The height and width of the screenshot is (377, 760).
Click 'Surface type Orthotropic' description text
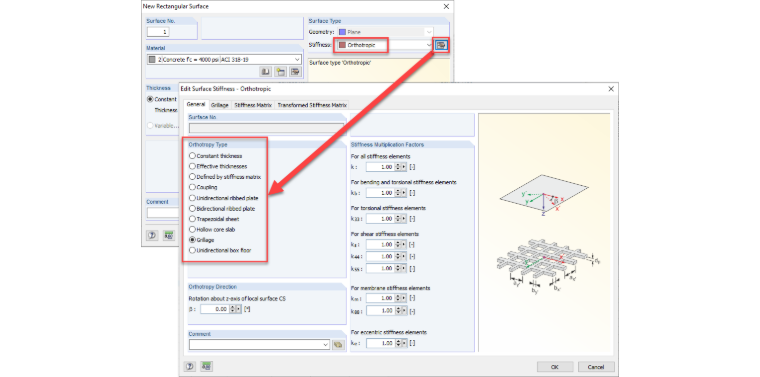(x=340, y=63)
